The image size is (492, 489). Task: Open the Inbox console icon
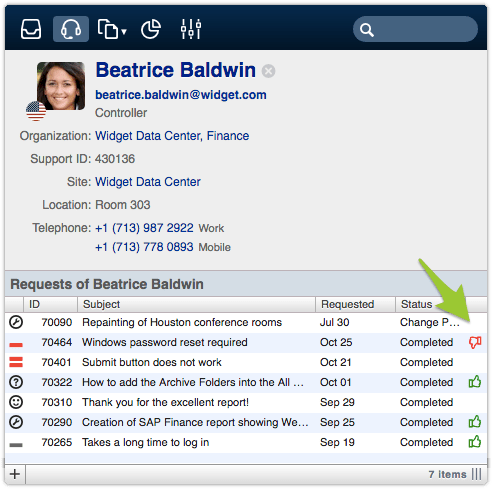tap(31, 29)
